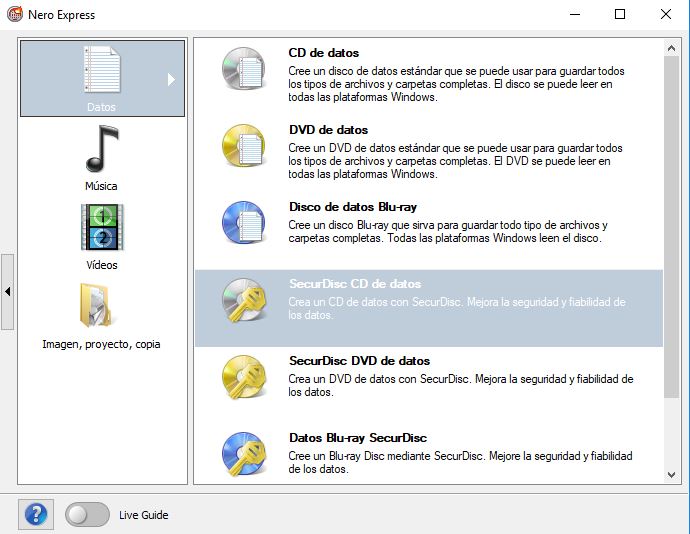This screenshot has width=690, height=534.
Task: Expand the left side panel arrow
Action: coord(8,292)
